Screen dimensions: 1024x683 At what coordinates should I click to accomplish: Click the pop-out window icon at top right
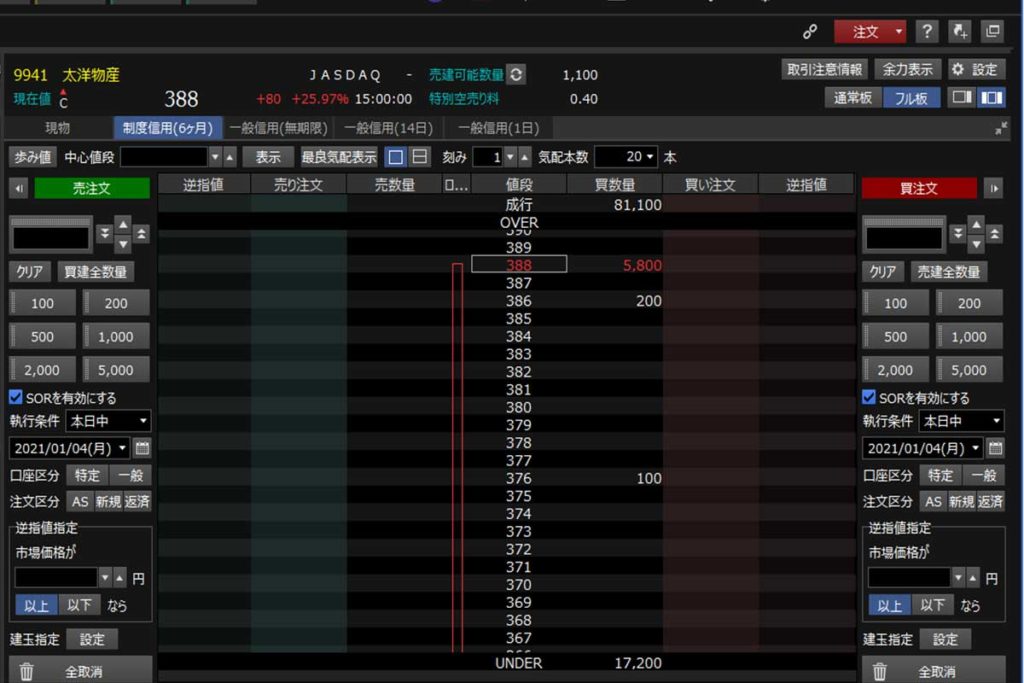tap(992, 32)
